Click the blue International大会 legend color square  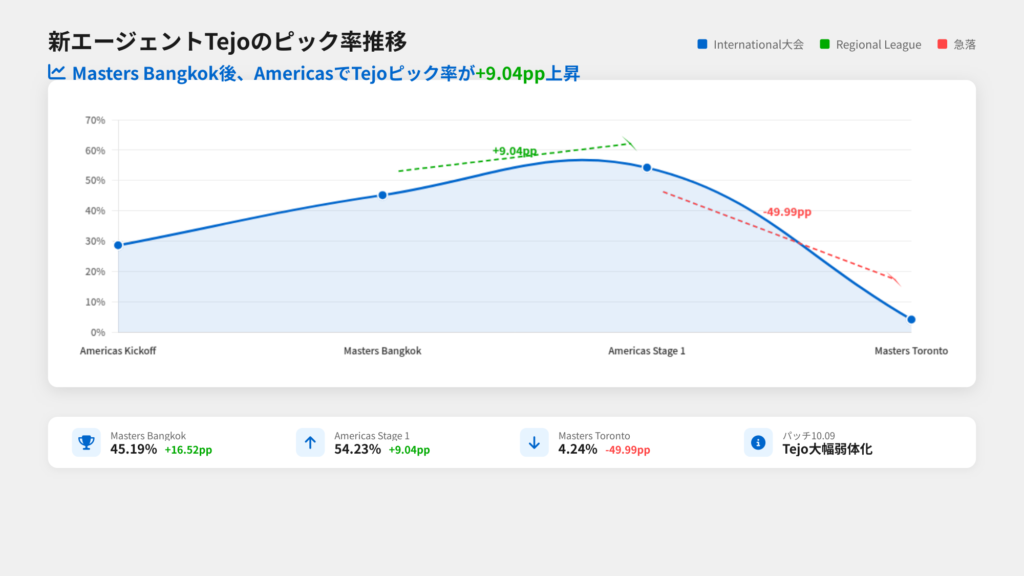tap(702, 44)
